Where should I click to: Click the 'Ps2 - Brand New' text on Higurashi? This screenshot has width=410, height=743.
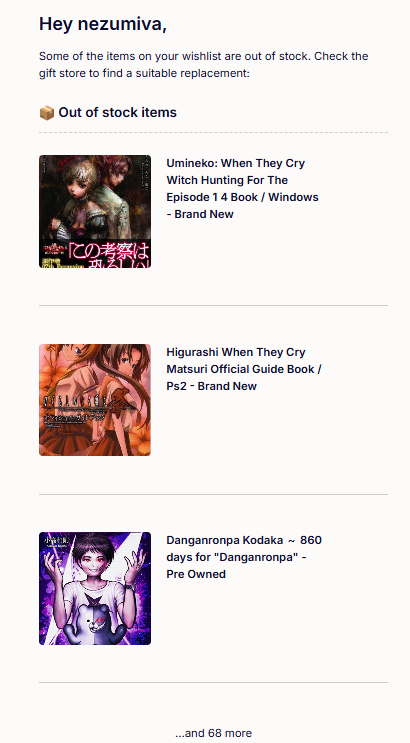211,386
